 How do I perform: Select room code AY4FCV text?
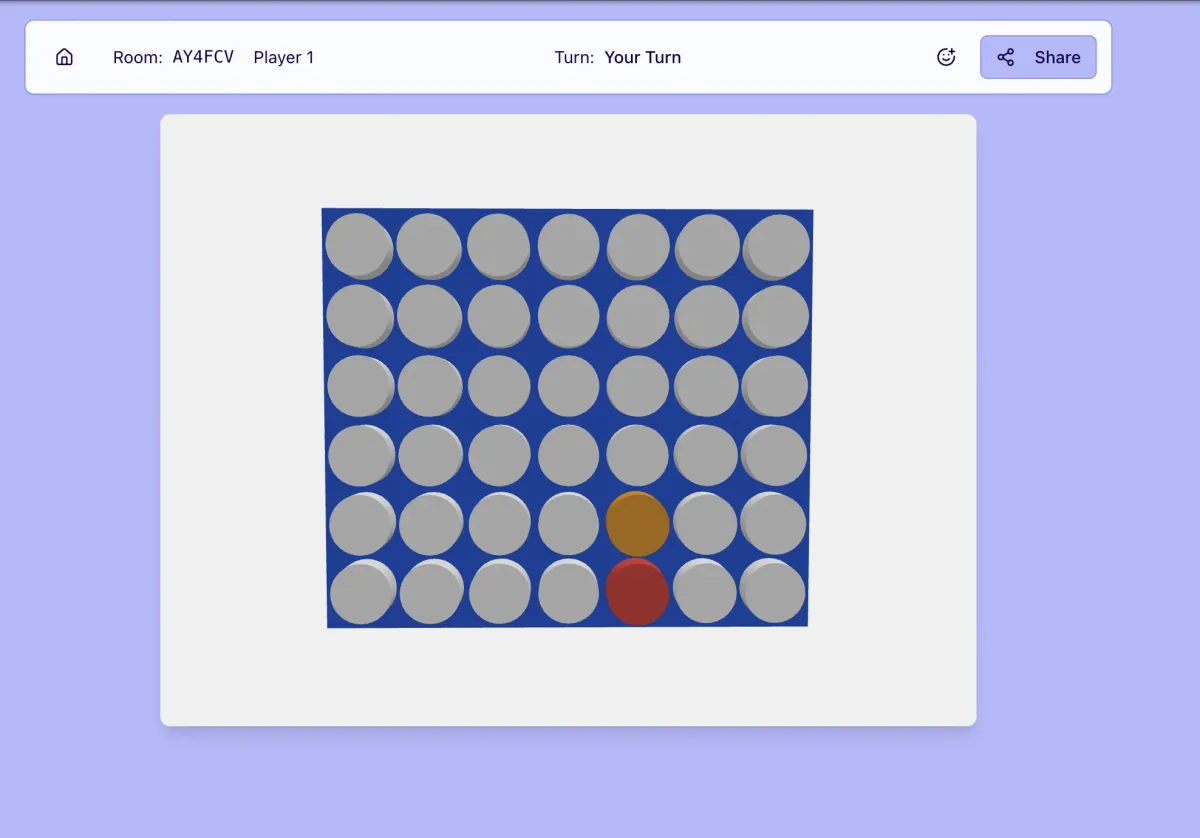203,57
